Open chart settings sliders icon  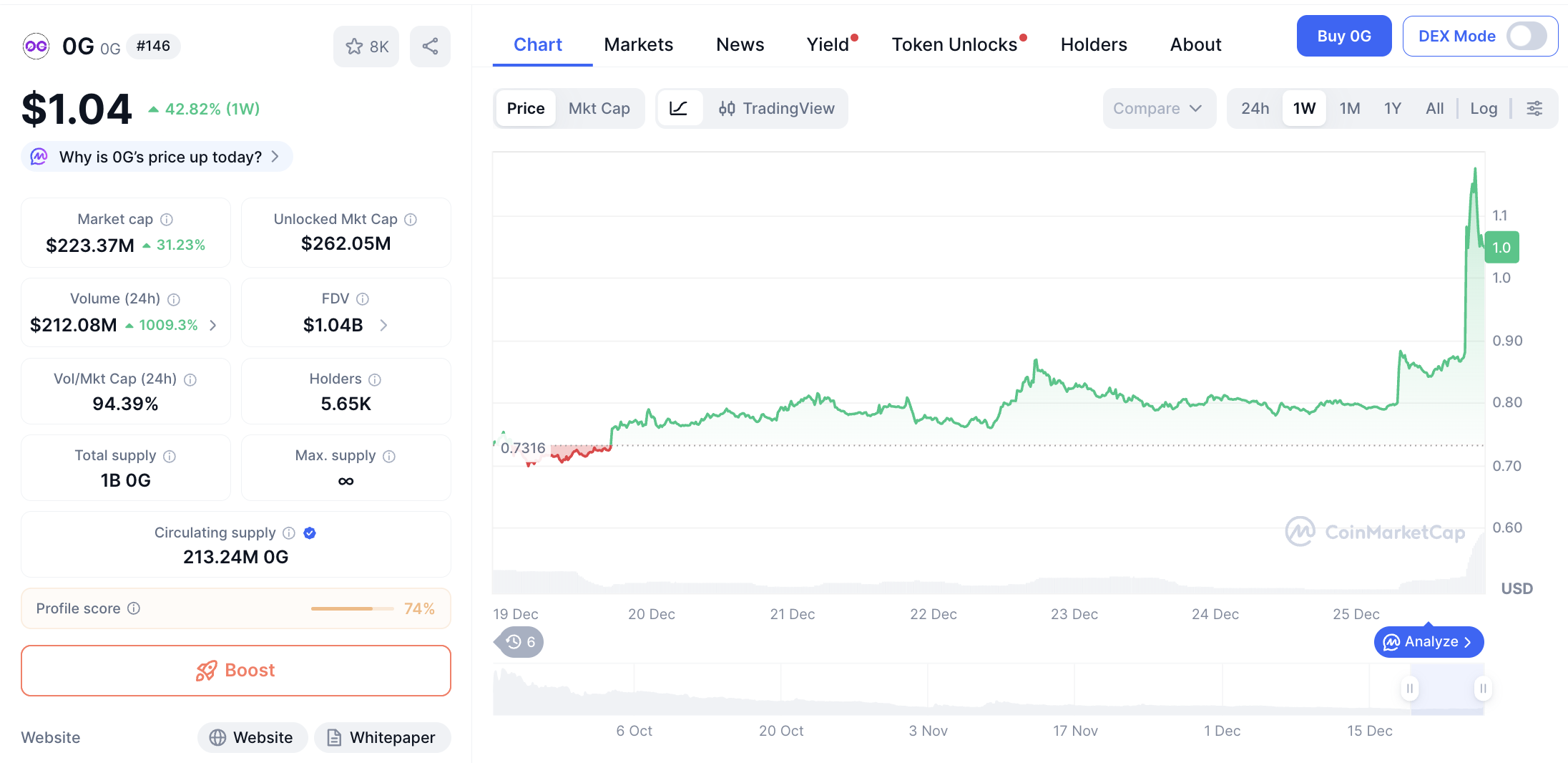click(1534, 108)
